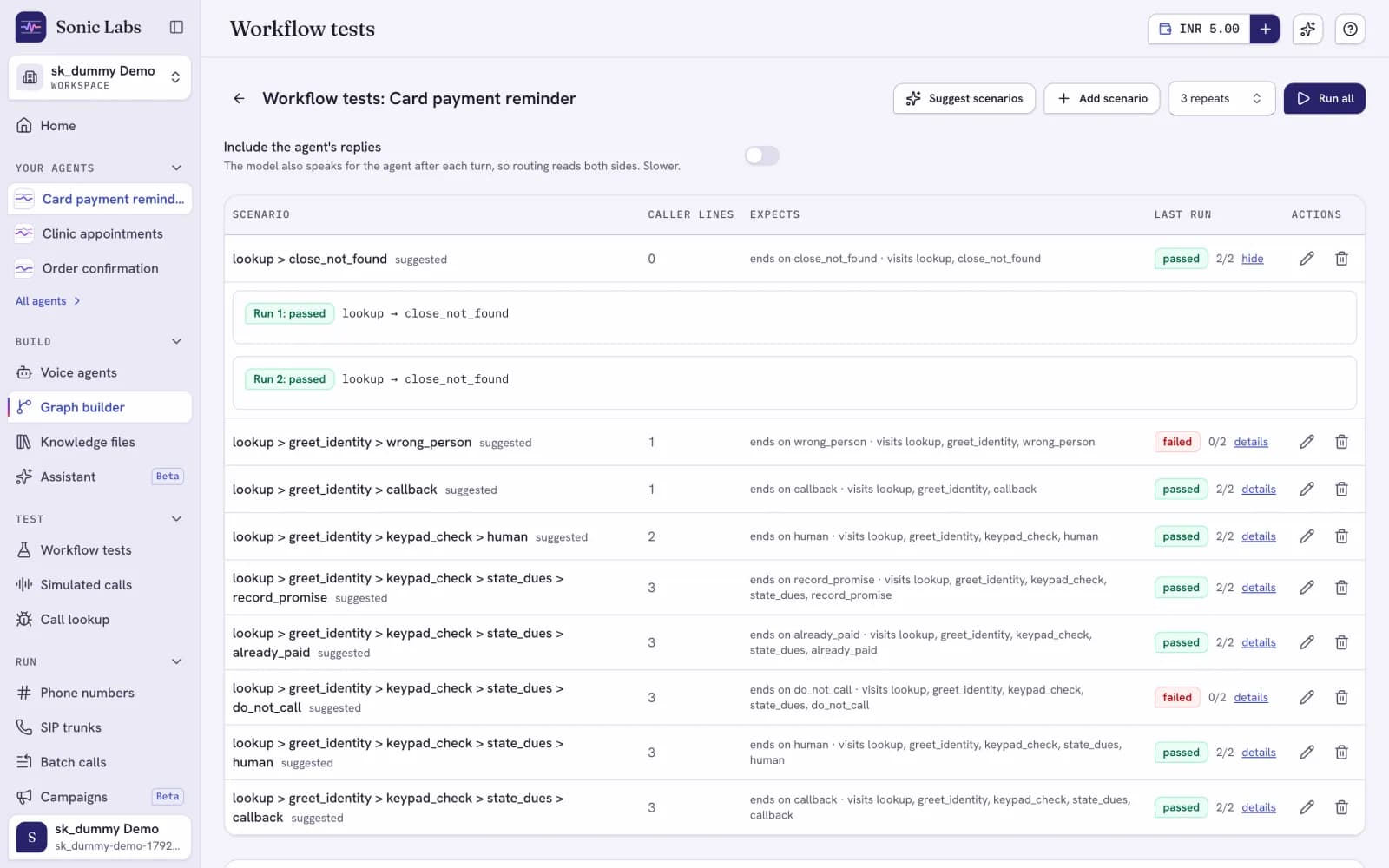The image size is (1389, 868).
Task: Open SIP trunks in the sidebar
Action: pyautogui.click(x=100, y=727)
